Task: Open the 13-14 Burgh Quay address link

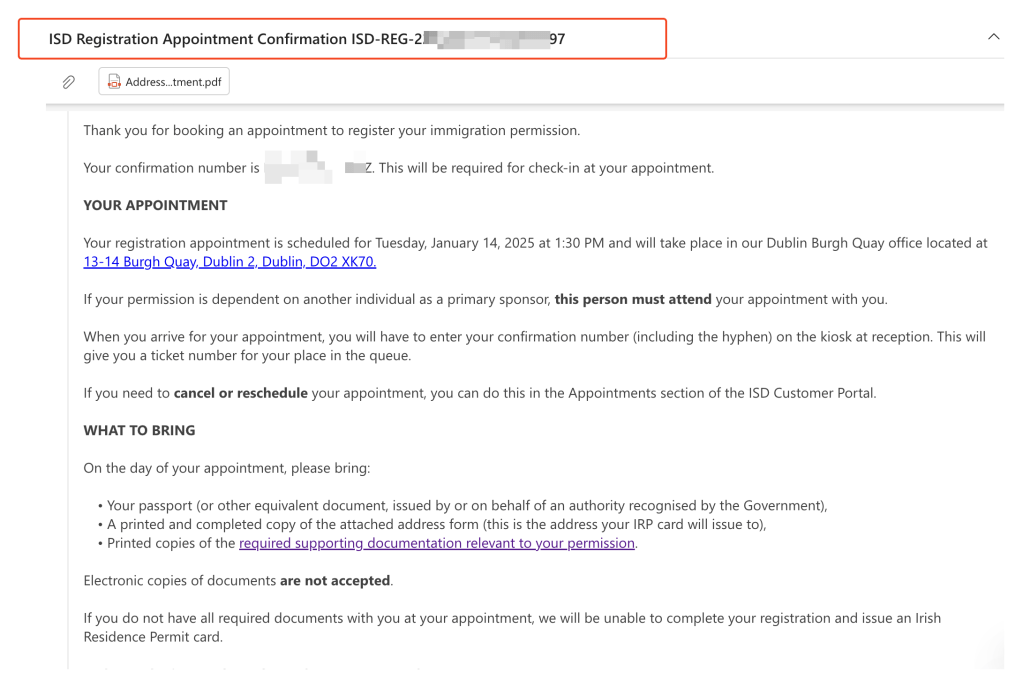Action: click(229, 262)
